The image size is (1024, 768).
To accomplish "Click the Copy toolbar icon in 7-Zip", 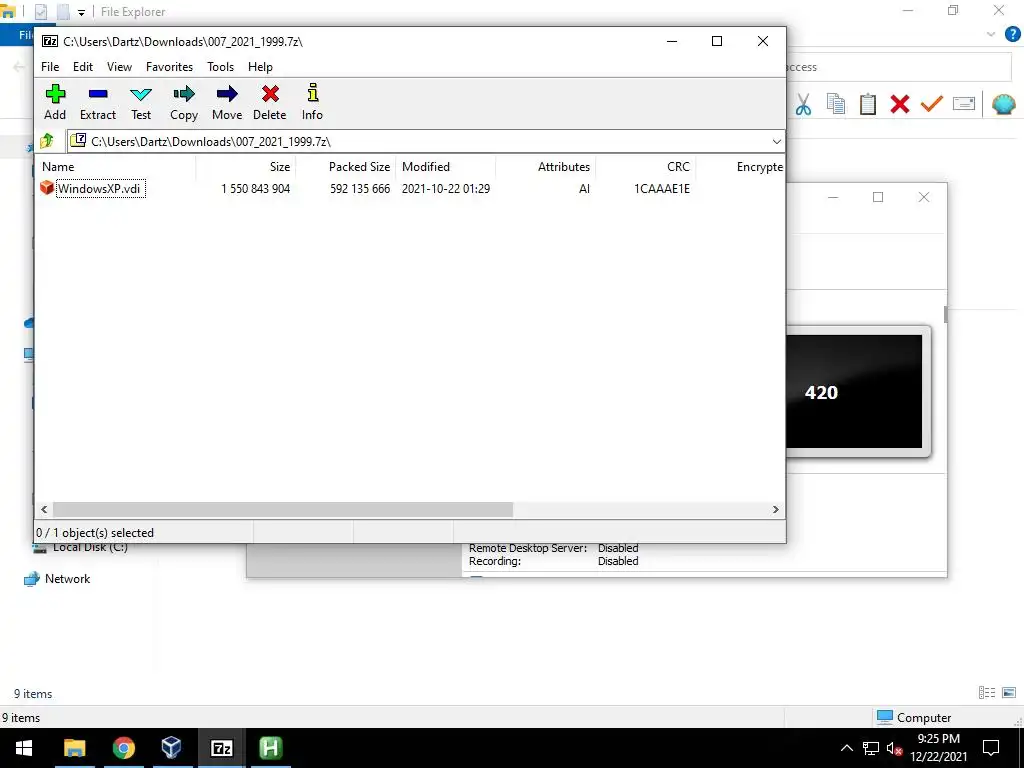I will point(184,103).
